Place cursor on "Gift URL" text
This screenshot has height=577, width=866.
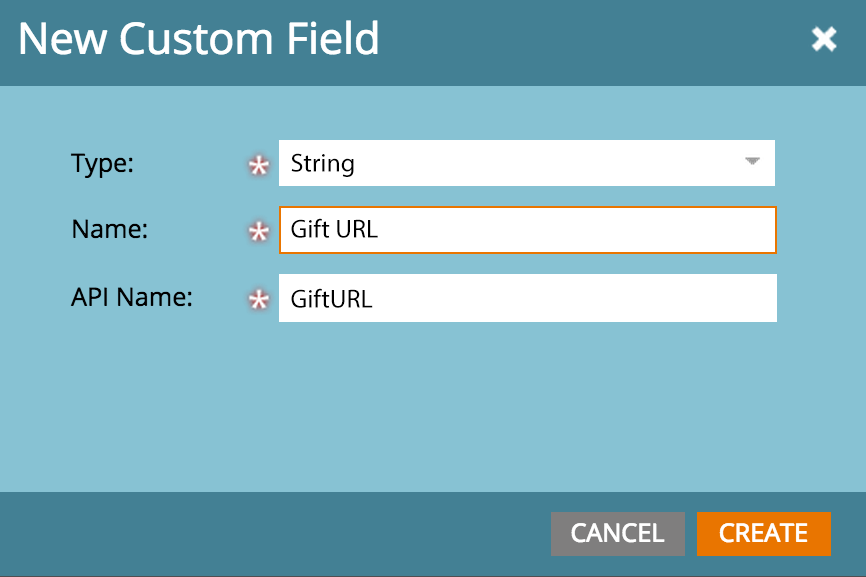[334, 230]
